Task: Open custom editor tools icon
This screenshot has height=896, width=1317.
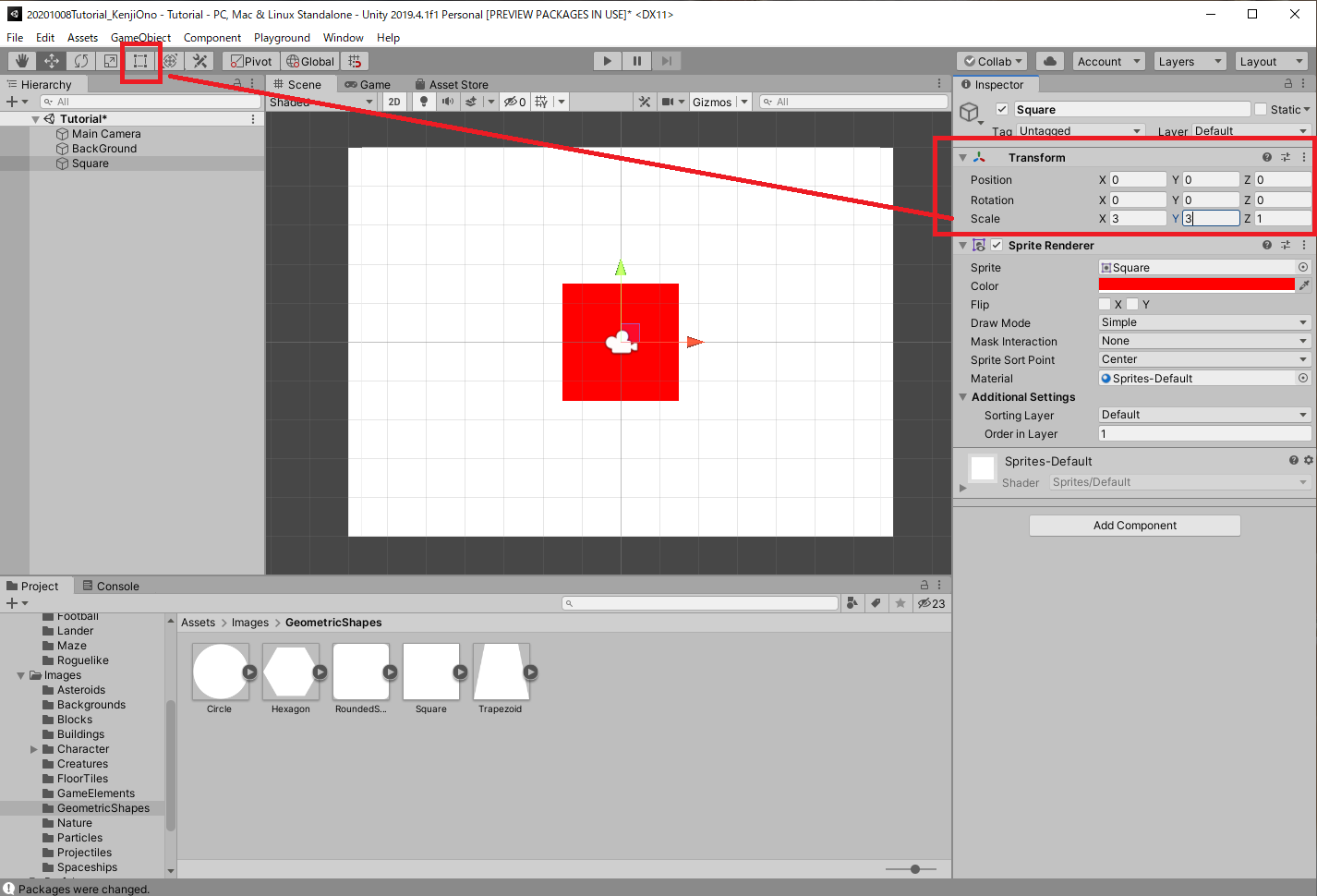Action: [x=199, y=61]
